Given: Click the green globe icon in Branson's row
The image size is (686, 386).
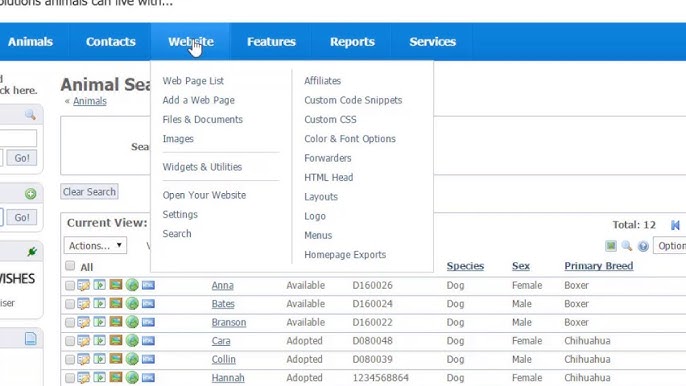Looking at the screenshot, I should point(132,322).
